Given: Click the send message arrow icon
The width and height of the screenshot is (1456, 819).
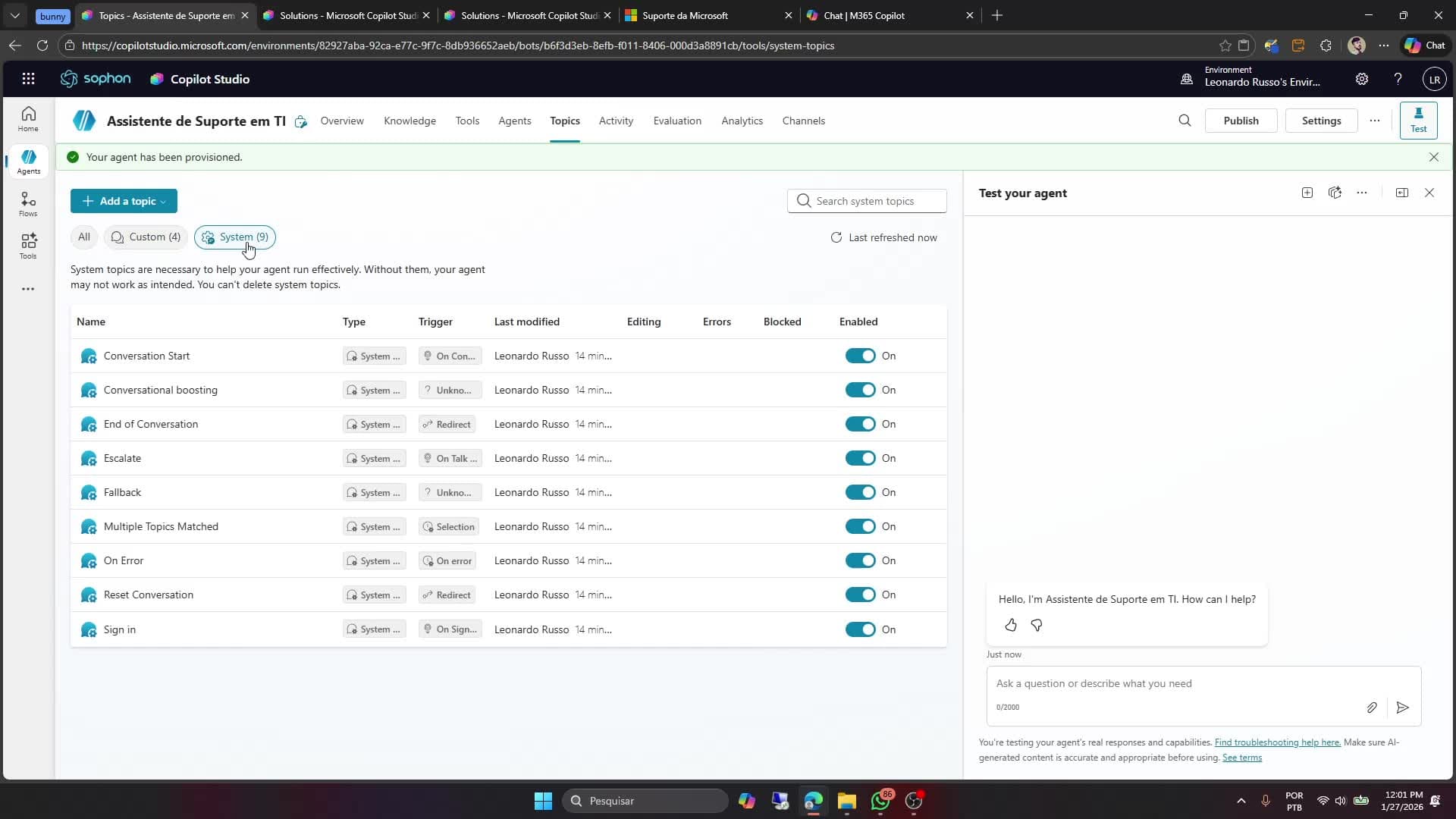Looking at the screenshot, I should pyautogui.click(x=1403, y=708).
